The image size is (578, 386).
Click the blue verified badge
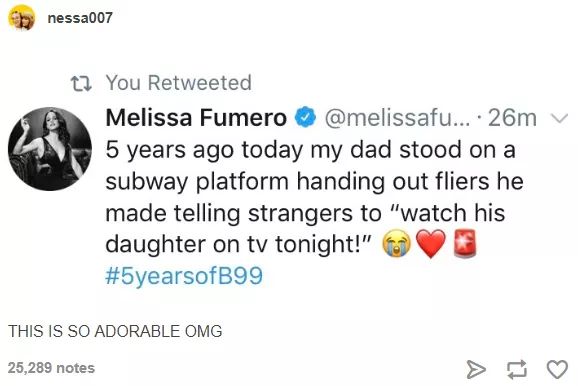(305, 117)
